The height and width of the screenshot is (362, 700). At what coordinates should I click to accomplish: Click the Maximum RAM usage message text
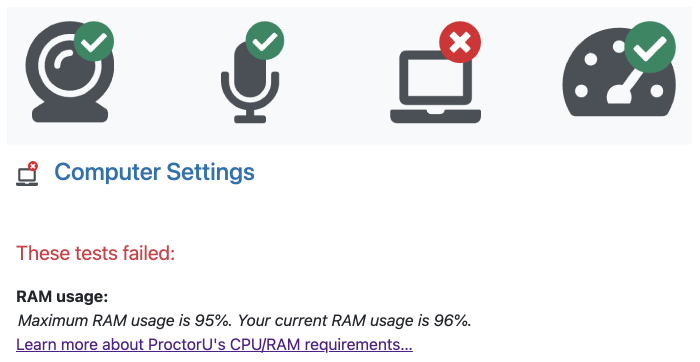[245, 320]
